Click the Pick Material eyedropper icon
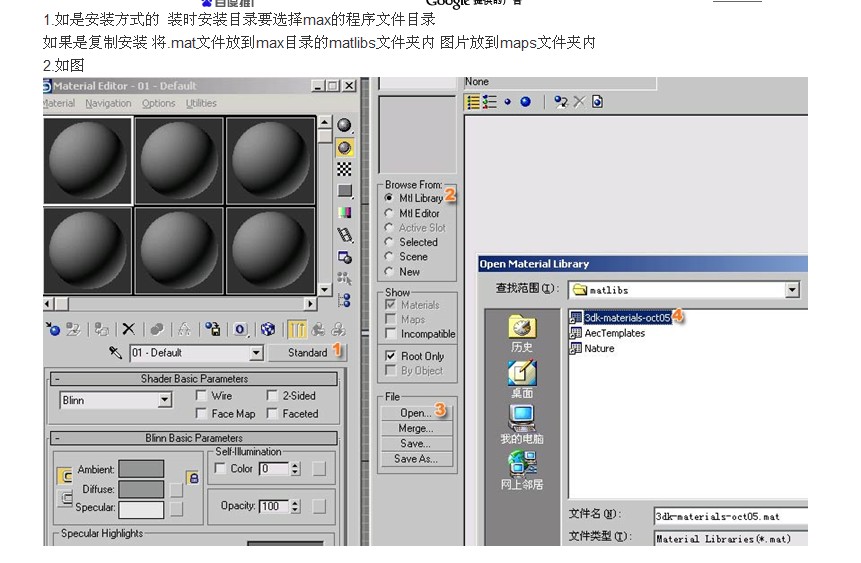 click(115, 352)
